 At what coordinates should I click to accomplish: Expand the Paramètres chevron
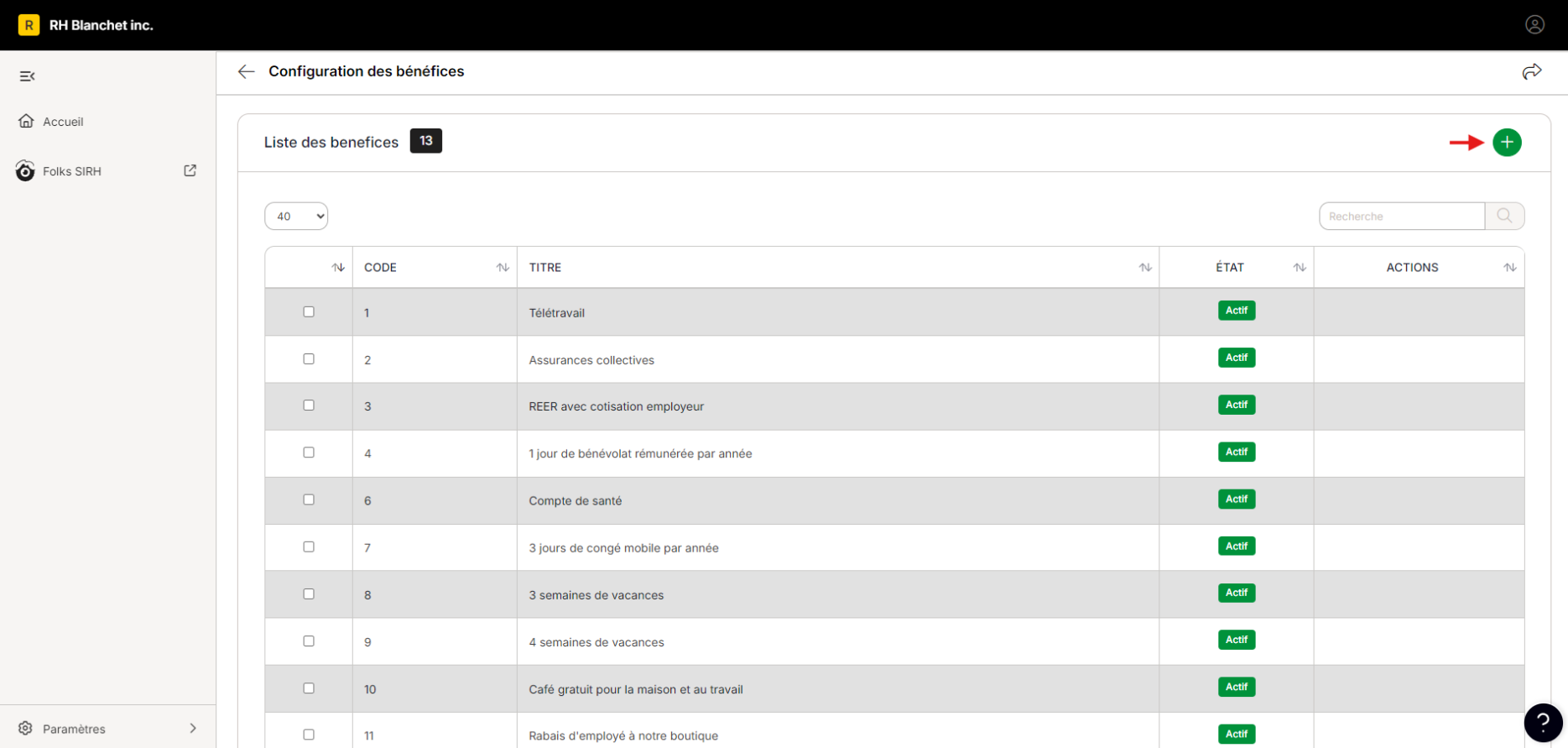click(x=193, y=728)
